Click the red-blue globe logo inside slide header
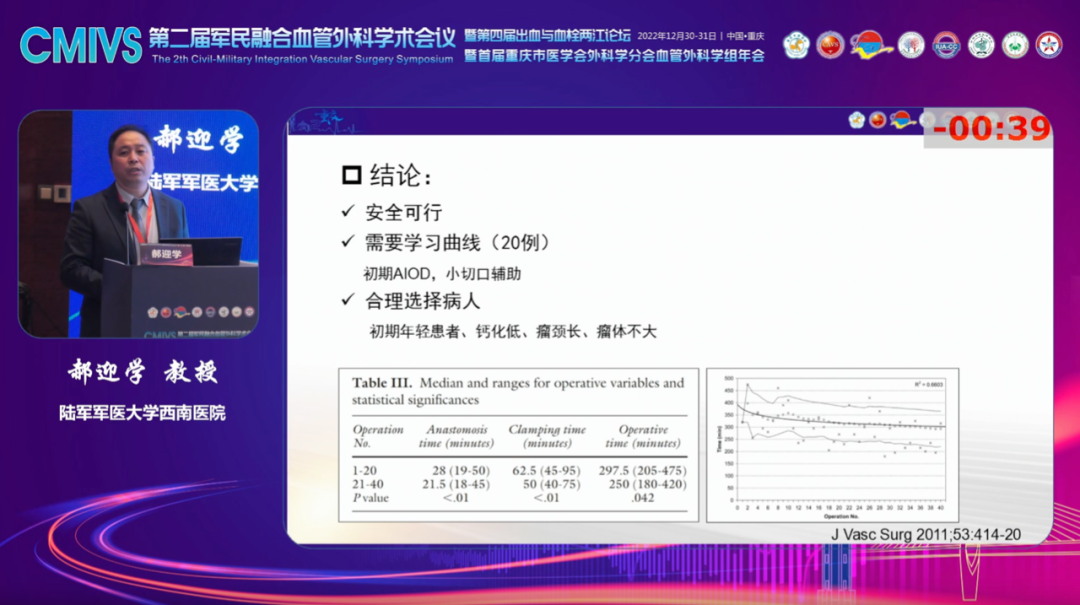Screen dimensions: 1080x605 (x=902, y=121)
